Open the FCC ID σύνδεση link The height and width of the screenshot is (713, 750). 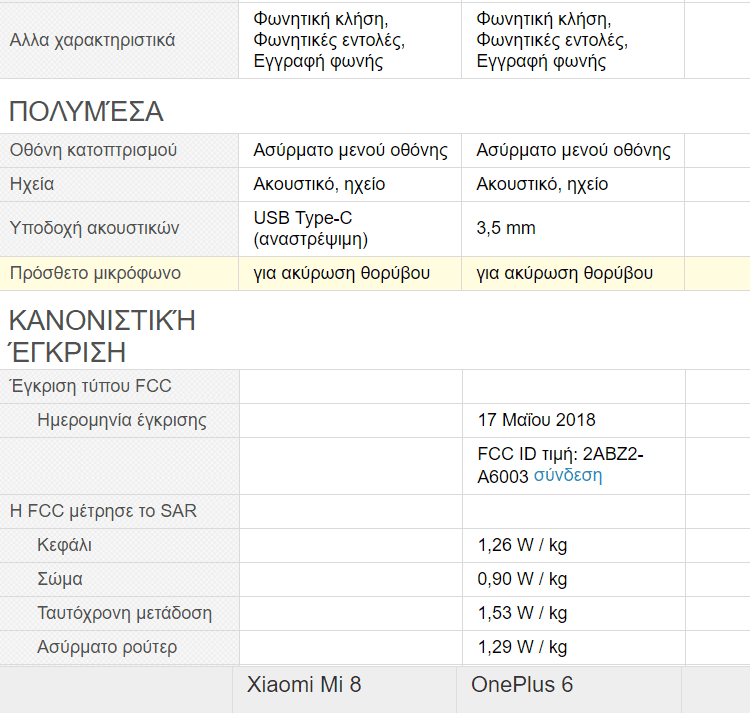pos(568,476)
